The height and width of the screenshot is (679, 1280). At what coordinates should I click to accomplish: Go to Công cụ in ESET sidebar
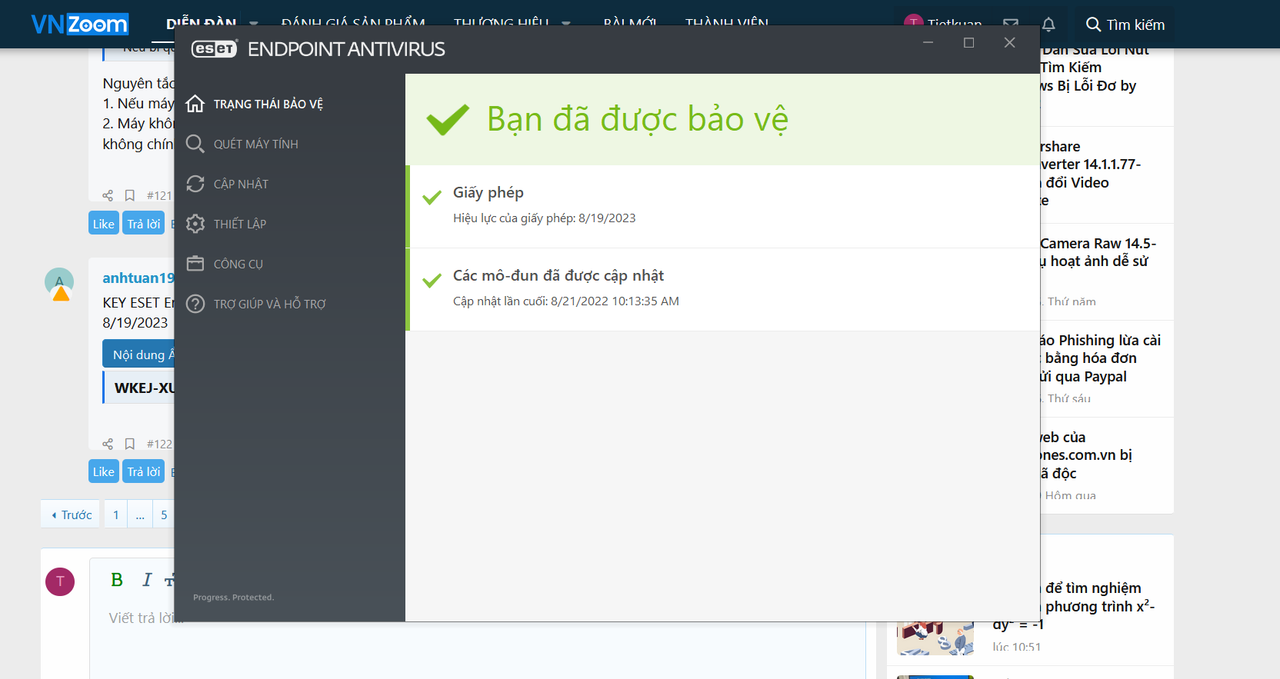click(238, 264)
